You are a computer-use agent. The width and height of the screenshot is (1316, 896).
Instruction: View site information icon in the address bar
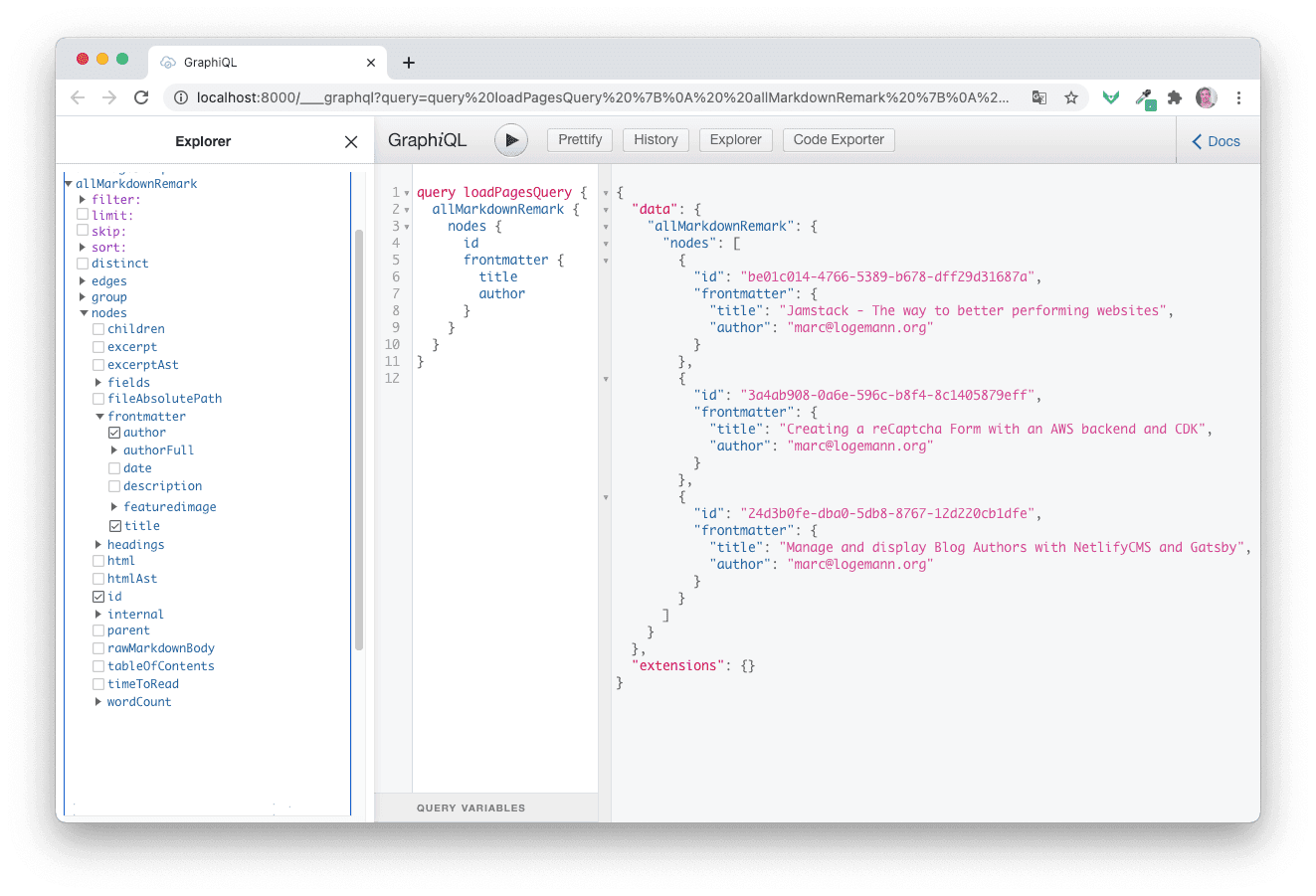click(181, 97)
